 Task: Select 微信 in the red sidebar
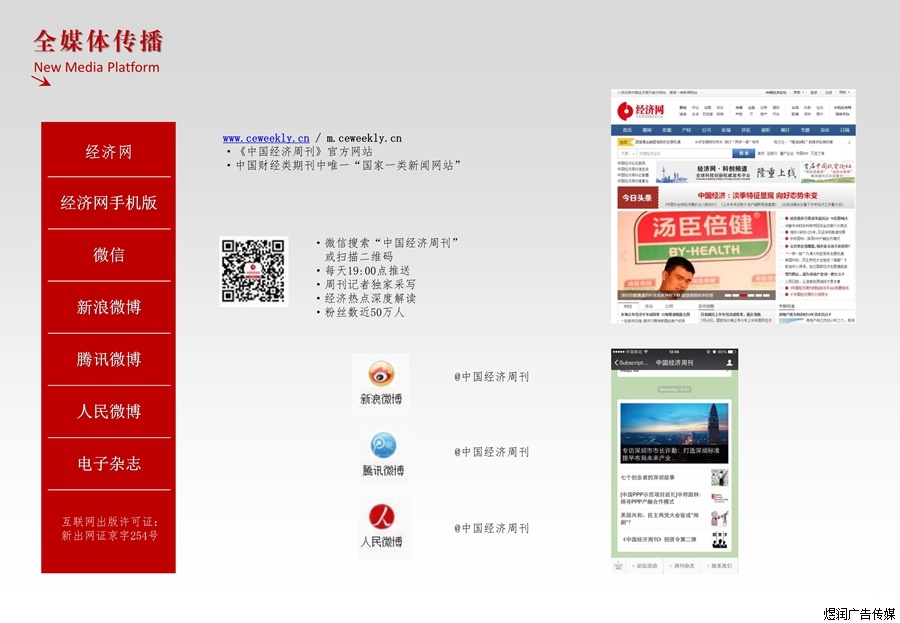[x=109, y=255]
